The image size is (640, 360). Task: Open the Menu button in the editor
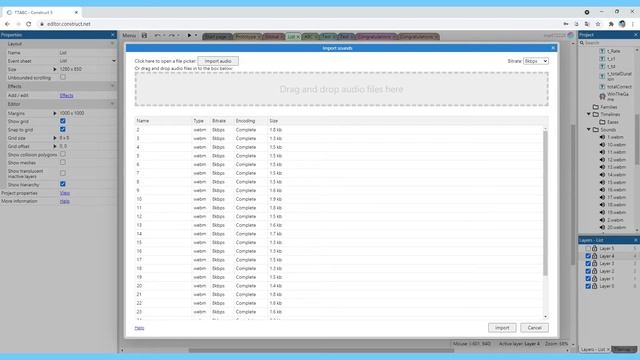[129, 36]
